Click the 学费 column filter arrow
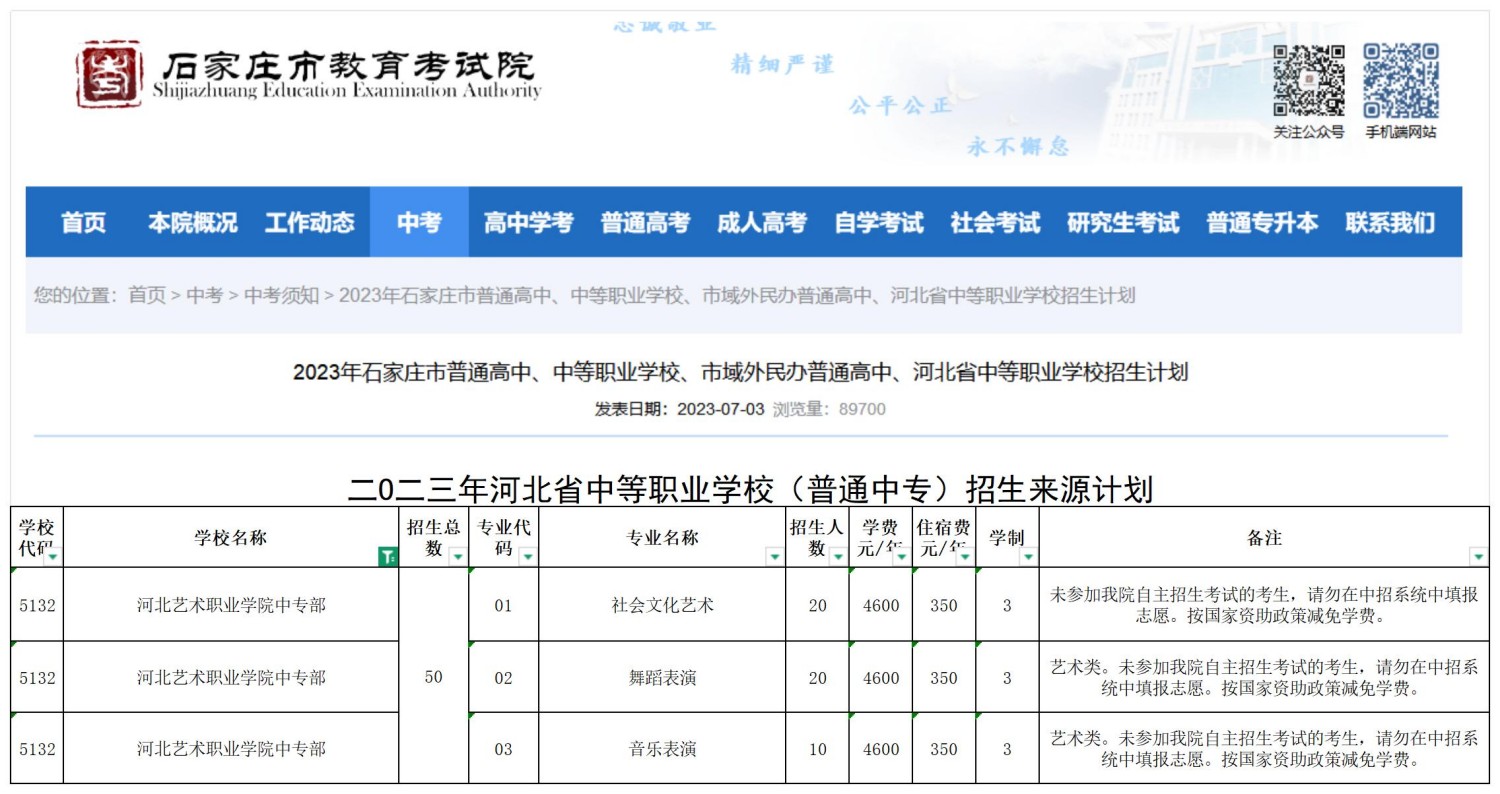 pos(901,557)
